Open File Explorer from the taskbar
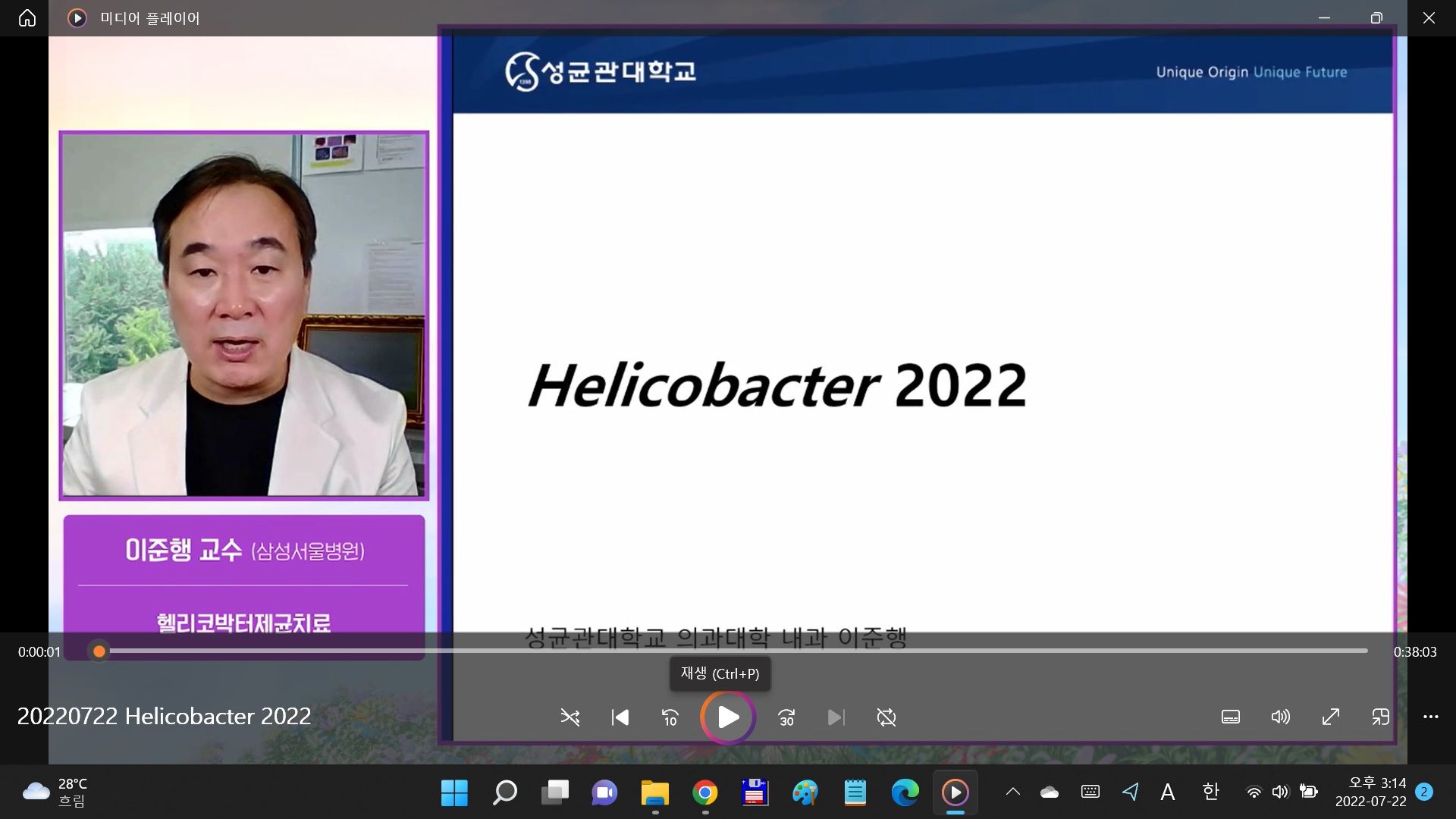Screen dimensions: 1456x819 655,792
